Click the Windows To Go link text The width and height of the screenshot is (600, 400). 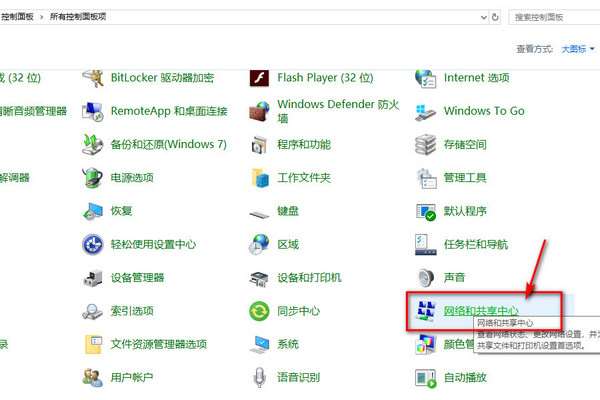(x=484, y=111)
